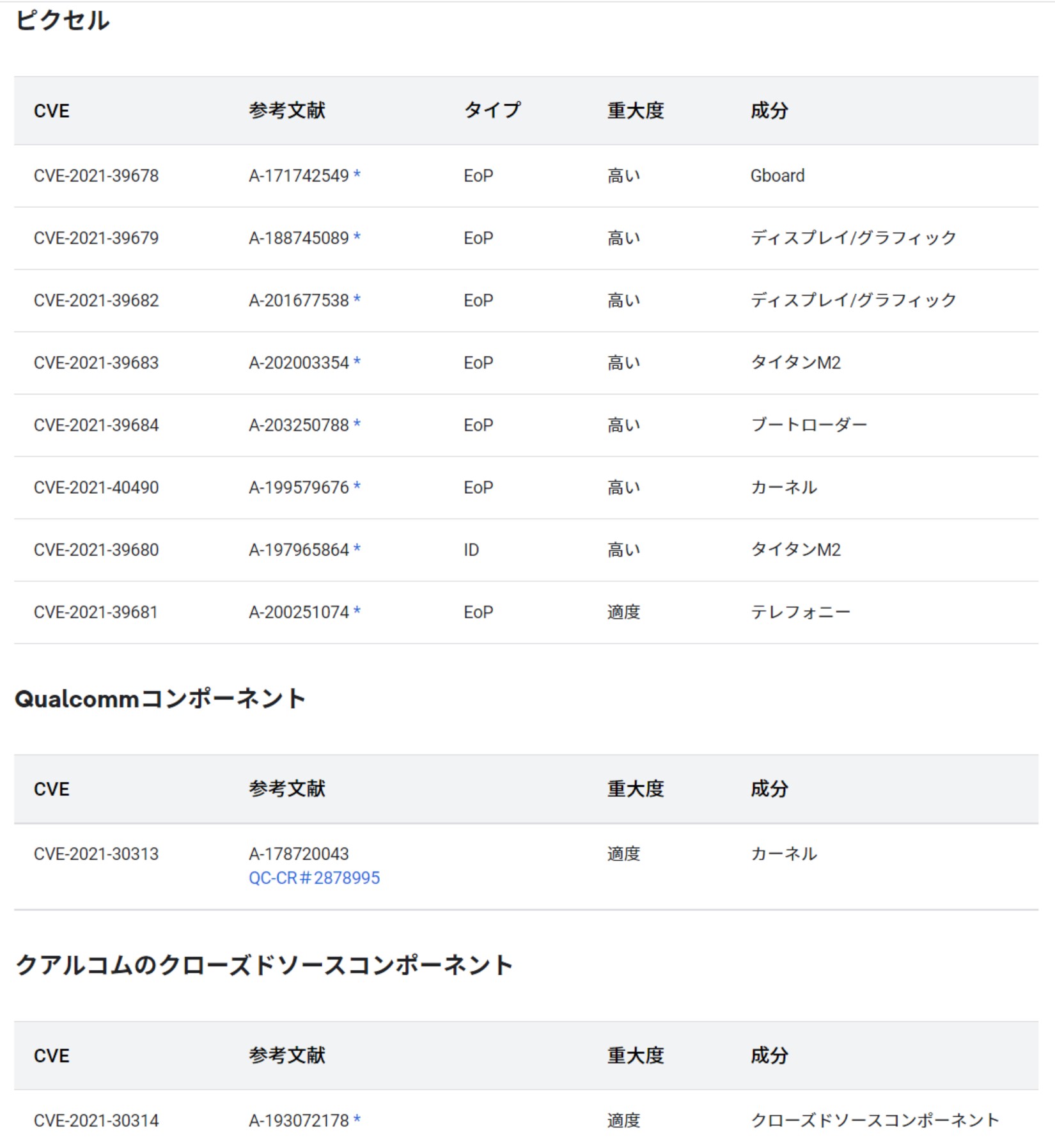Open the QC-CR#2878995 link
The image size is (1055, 1148).
point(314,877)
